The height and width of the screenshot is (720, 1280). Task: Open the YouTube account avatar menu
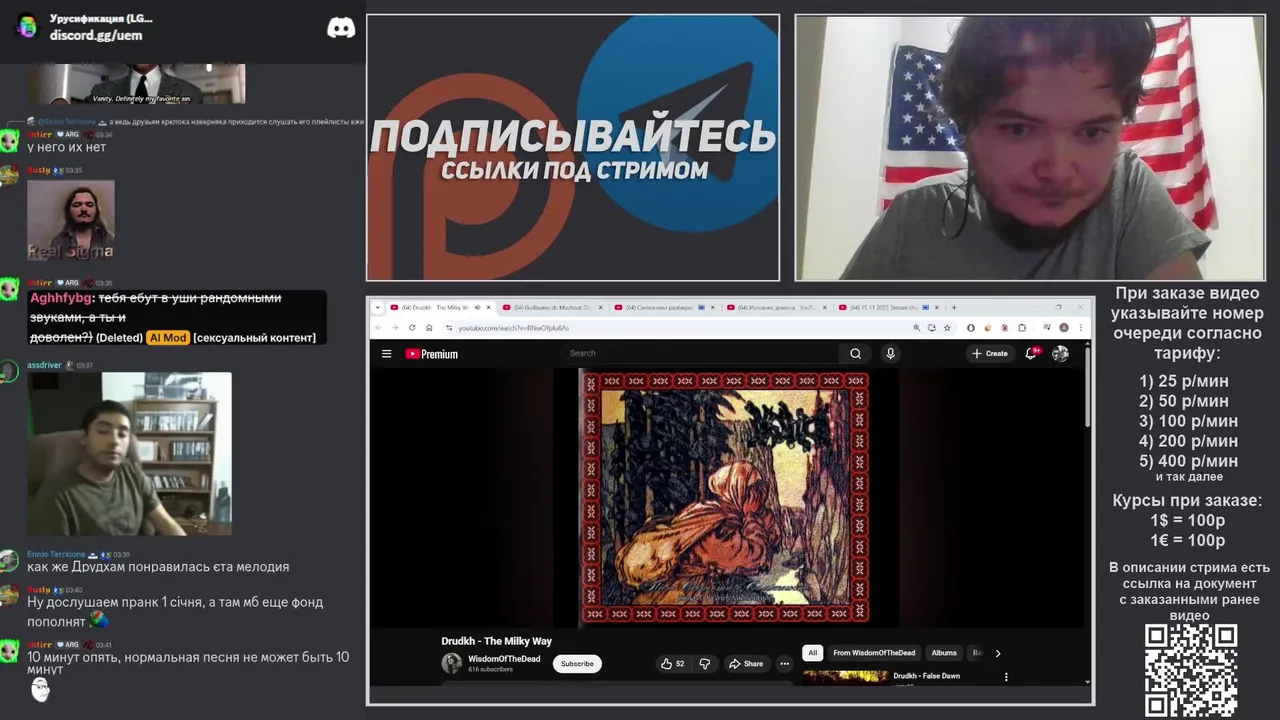[1060, 353]
